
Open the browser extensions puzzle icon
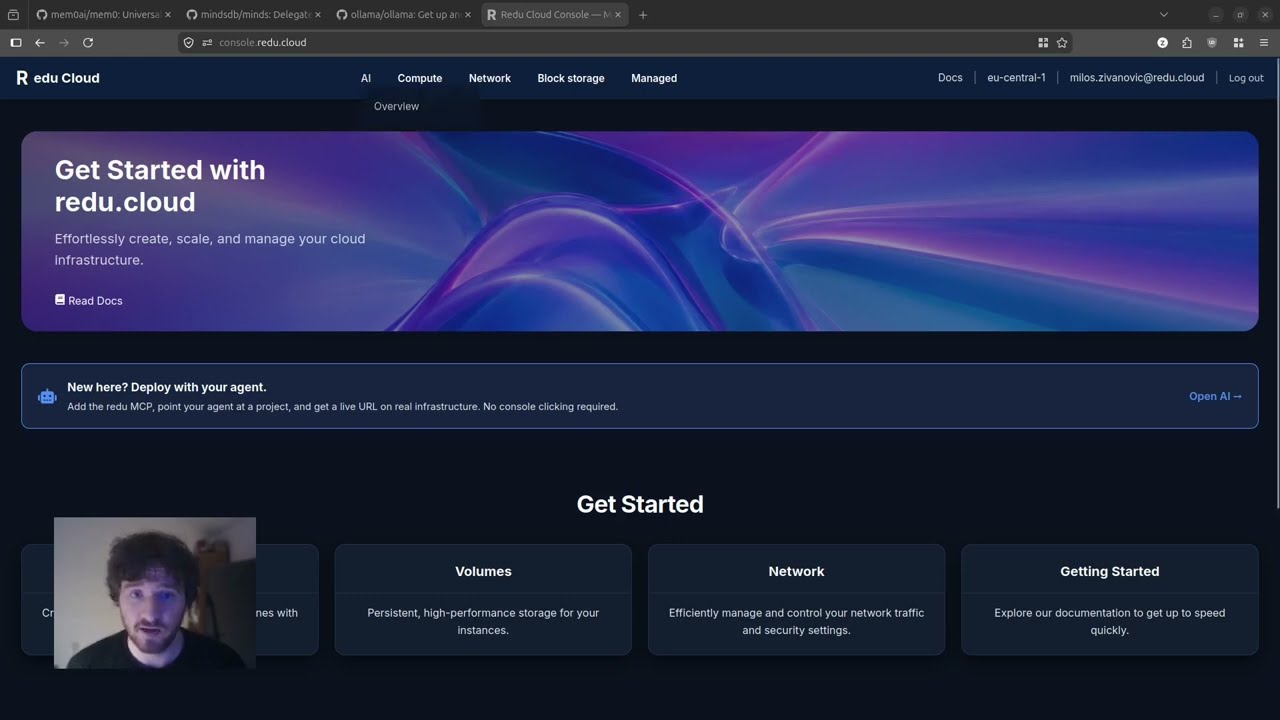point(1187,43)
